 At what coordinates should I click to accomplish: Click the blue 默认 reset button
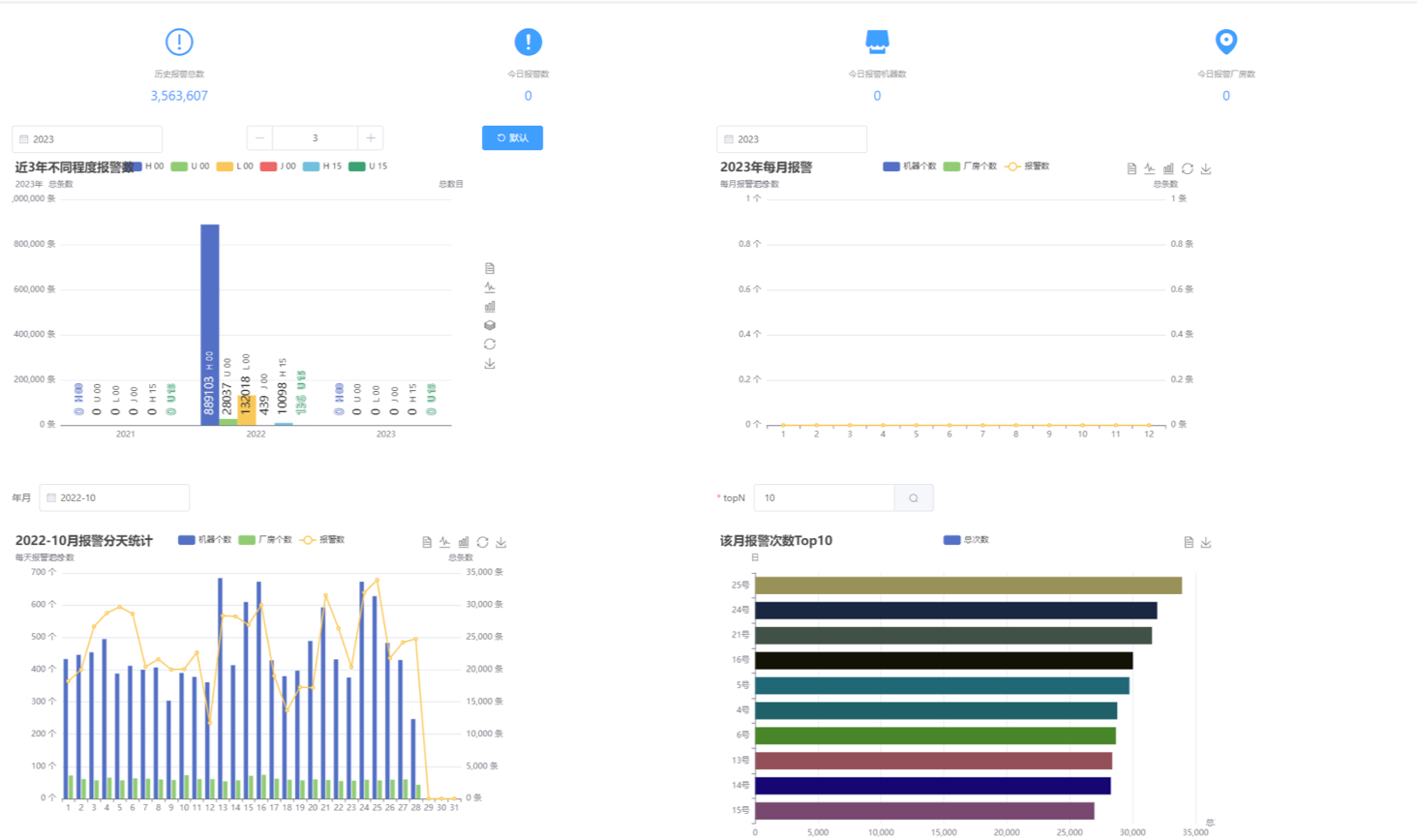click(x=512, y=137)
